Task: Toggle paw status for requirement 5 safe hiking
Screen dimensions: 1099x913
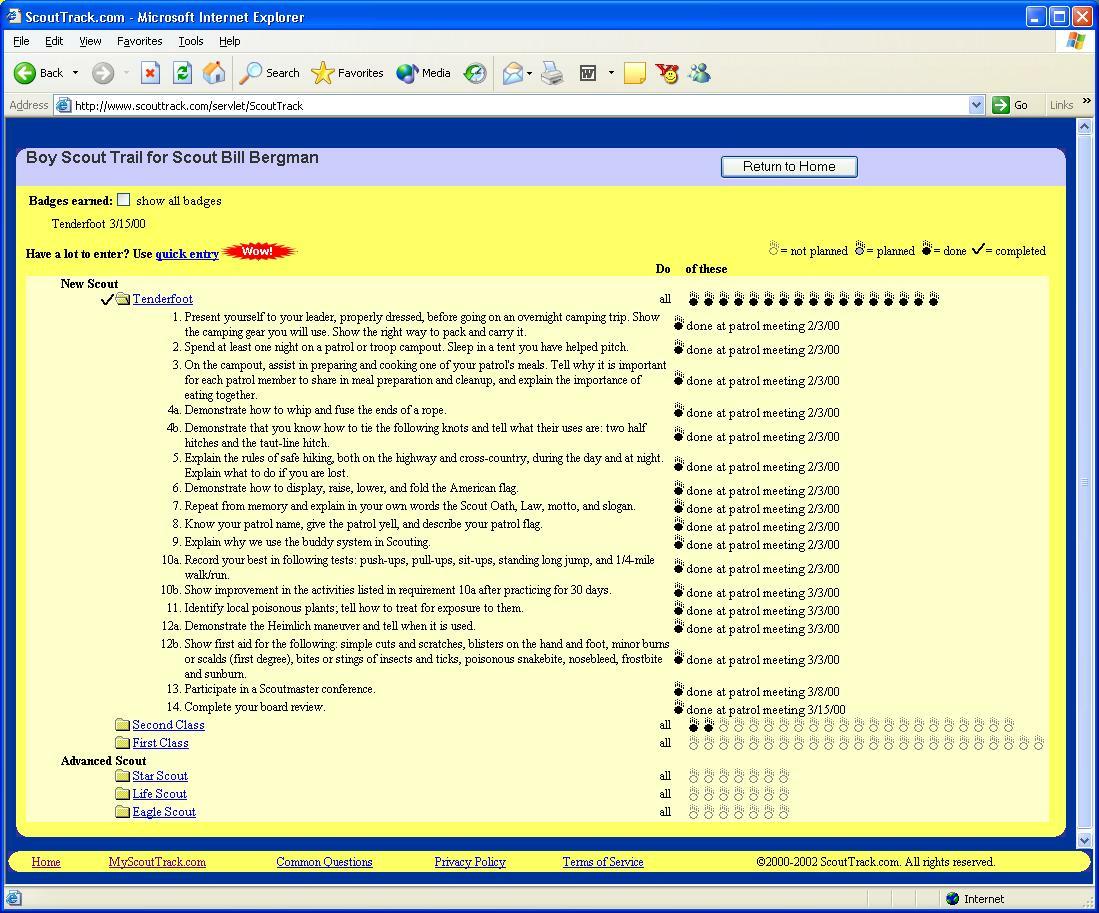Action: pyautogui.click(x=678, y=464)
